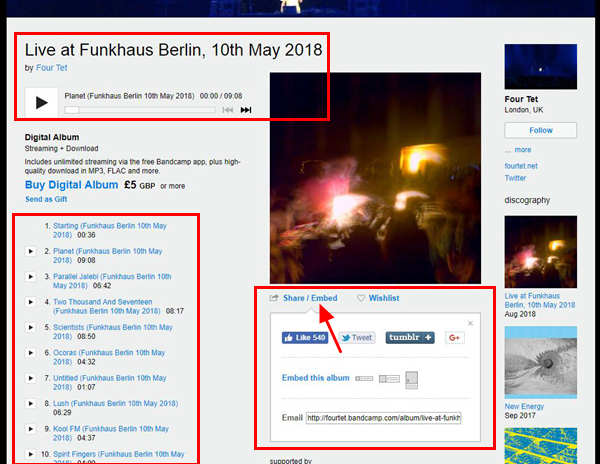Open the Four Tet artist link under title
This screenshot has width=600, height=464.
52,68
